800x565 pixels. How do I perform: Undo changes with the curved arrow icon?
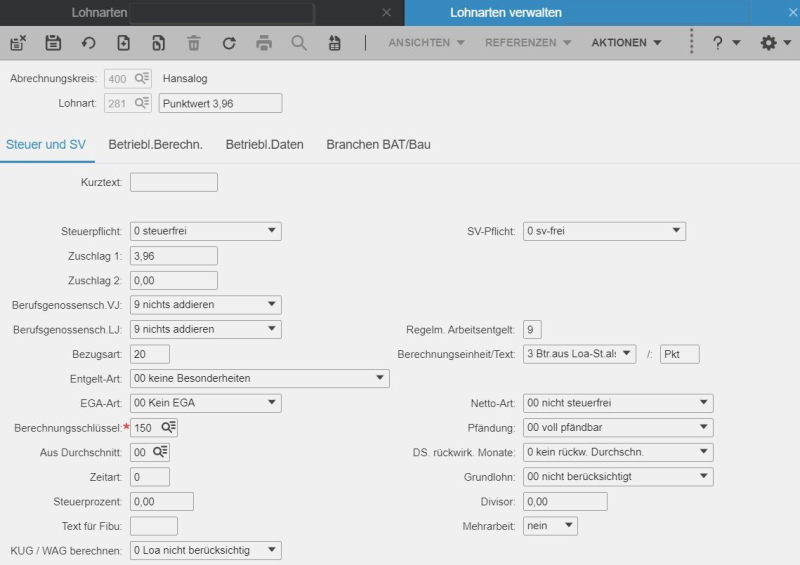(88, 43)
